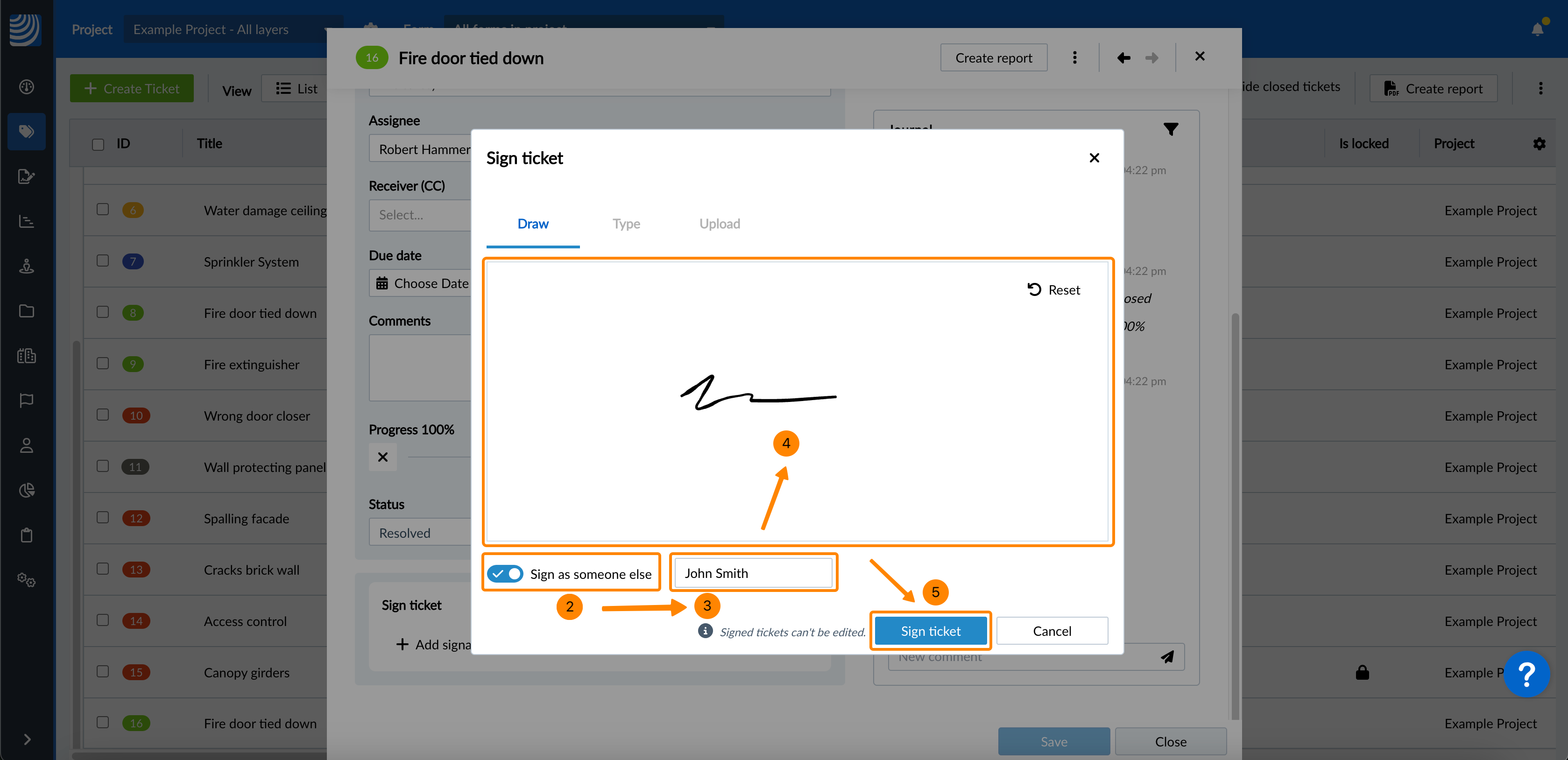Click the John Smith name input field

tap(753, 573)
